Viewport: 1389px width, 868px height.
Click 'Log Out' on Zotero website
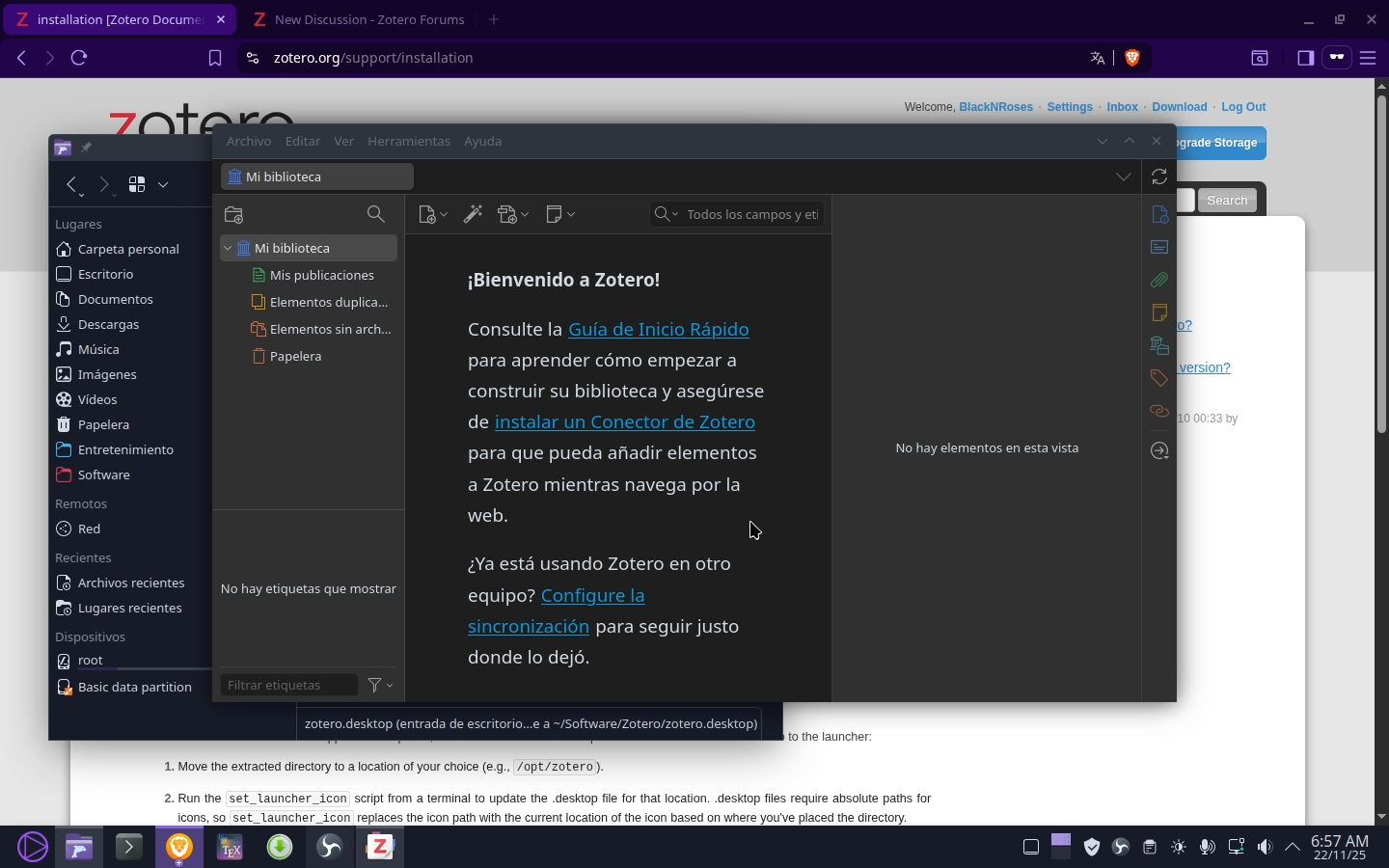tap(1243, 107)
